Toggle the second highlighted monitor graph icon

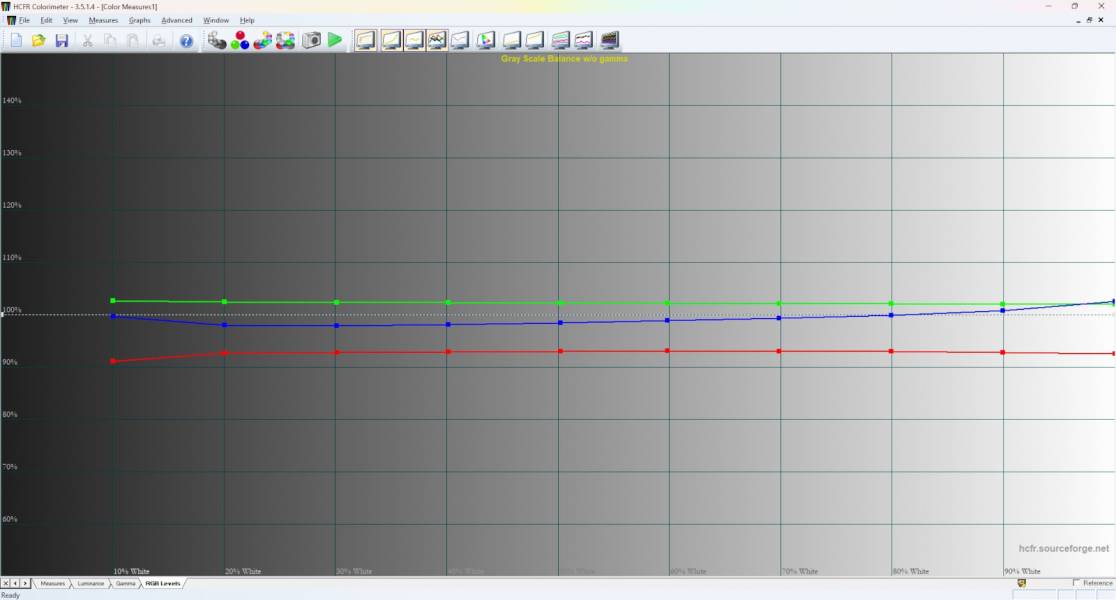391,41
